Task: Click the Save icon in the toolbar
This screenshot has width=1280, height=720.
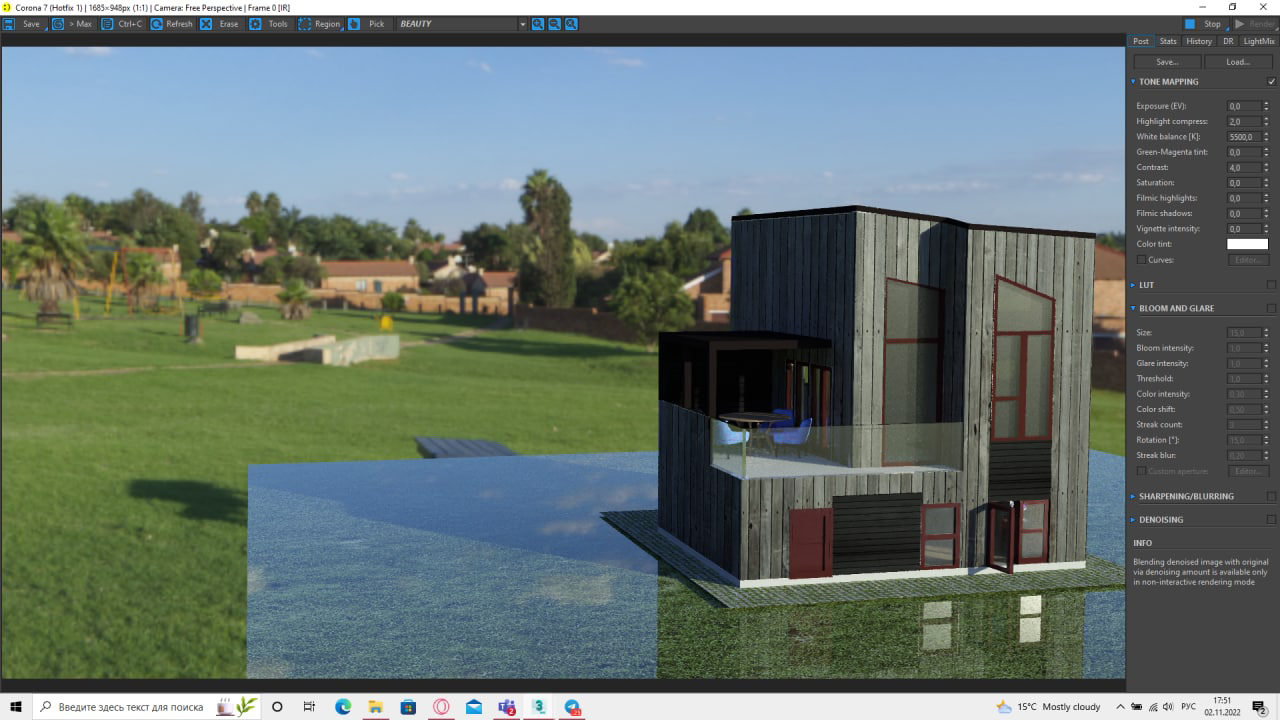Action: pyautogui.click(x=9, y=24)
